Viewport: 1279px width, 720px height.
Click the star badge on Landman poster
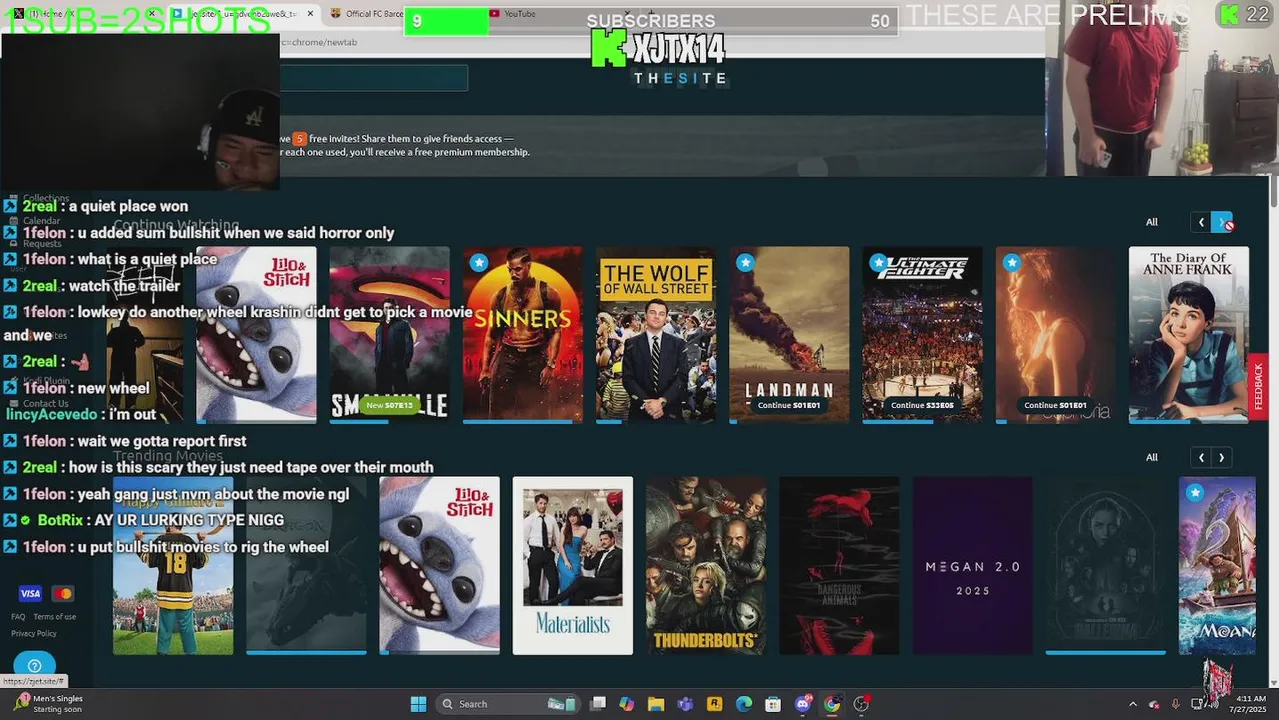click(x=745, y=263)
